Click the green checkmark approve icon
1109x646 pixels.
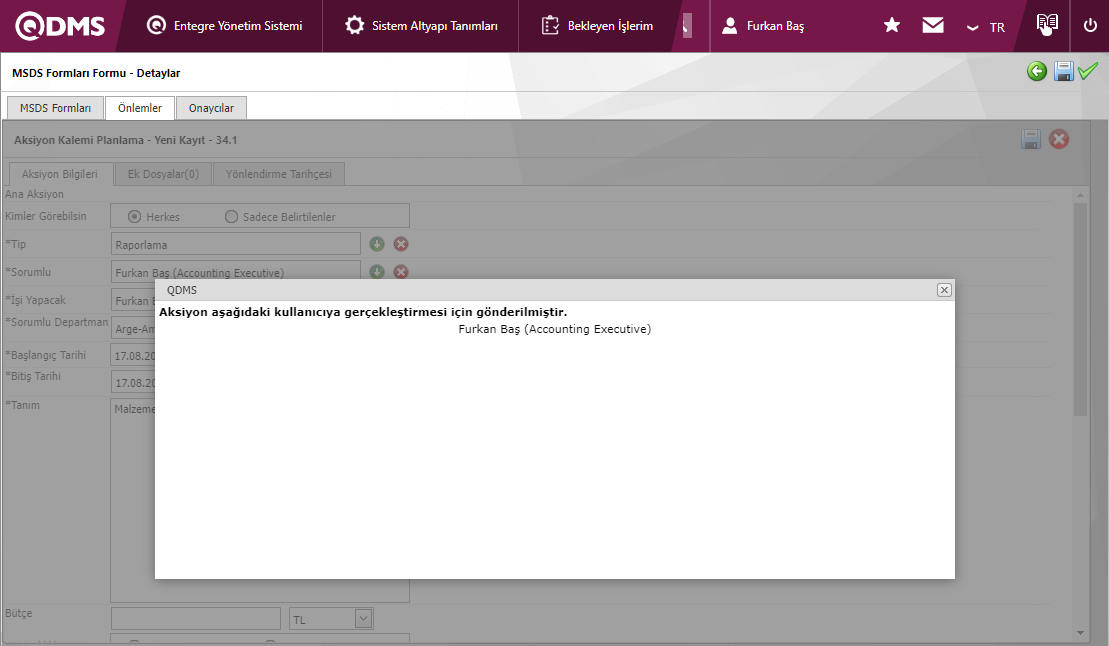(x=1088, y=71)
